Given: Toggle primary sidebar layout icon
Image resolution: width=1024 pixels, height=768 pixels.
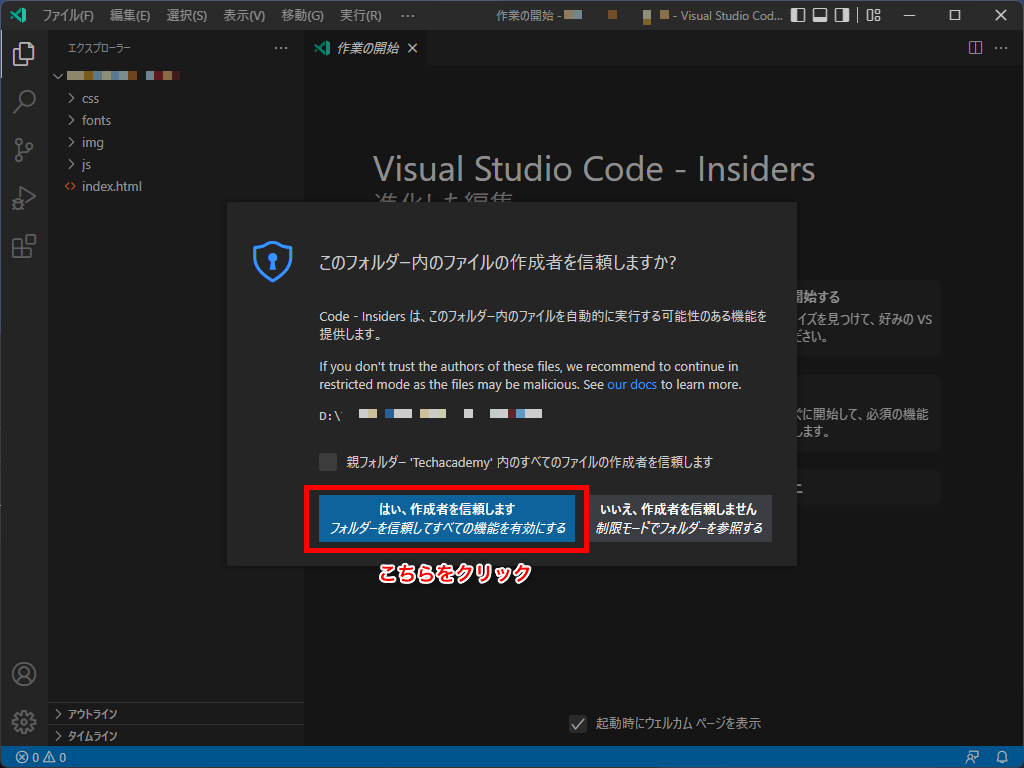Looking at the screenshot, I should coord(798,15).
